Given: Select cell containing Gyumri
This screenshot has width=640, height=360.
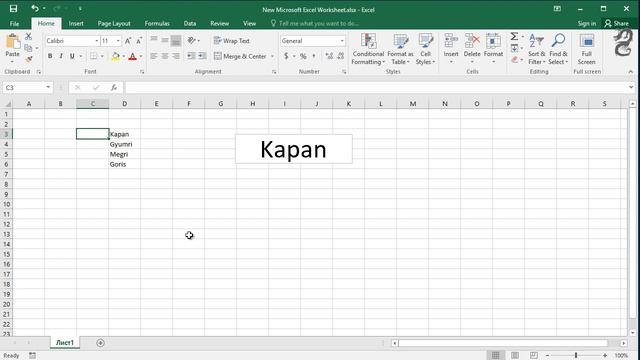Looking at the screenshot, I should [124, 144].
